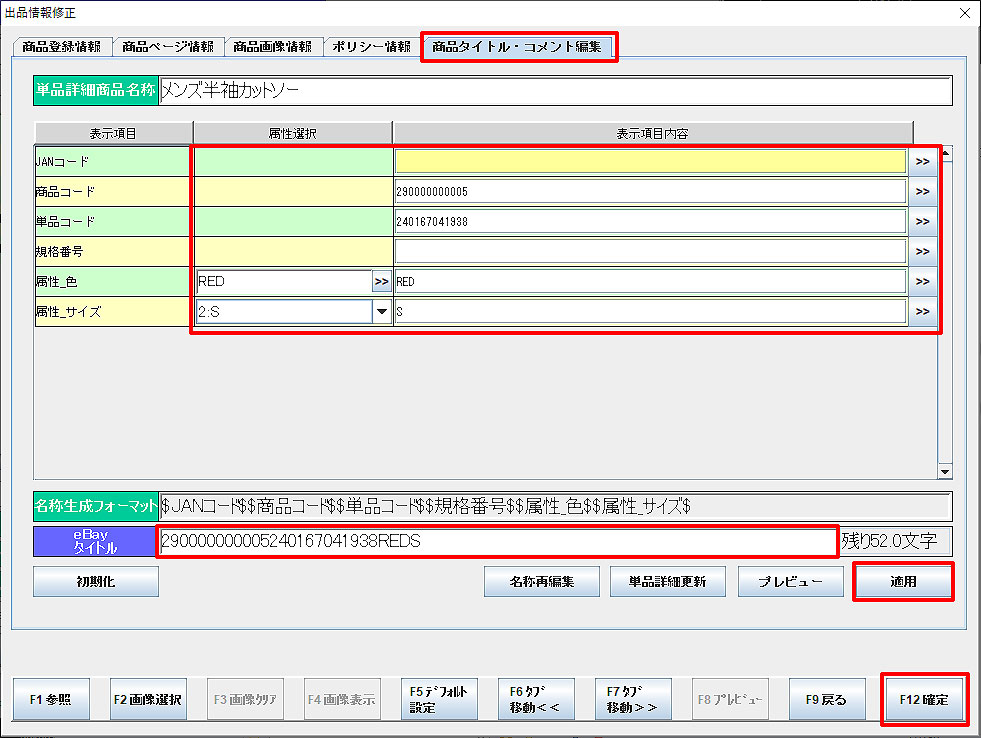Click the >> button beside the RED attribute selector
This screenshot has width=981, height=738.
[381, 282]
